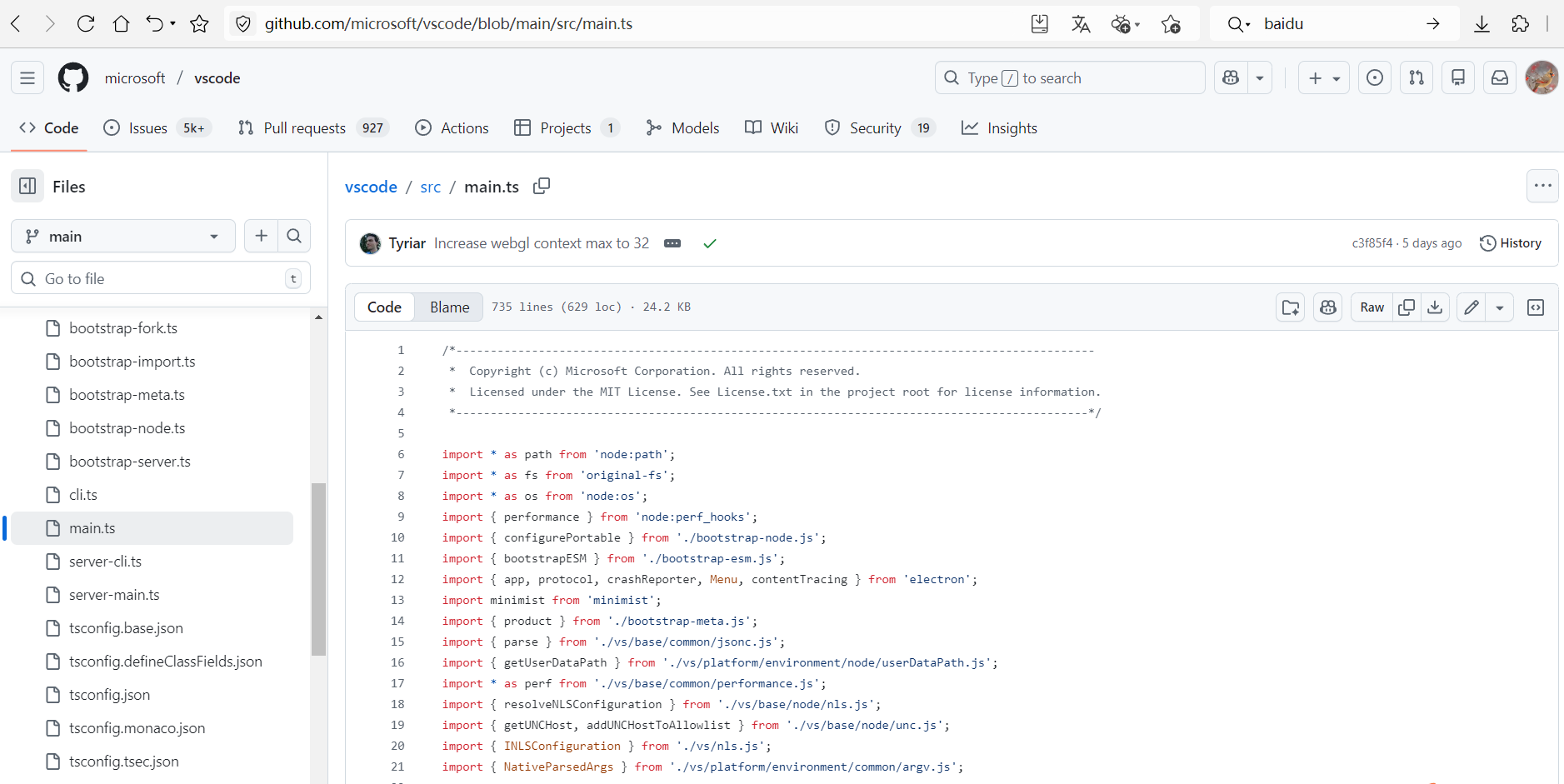Open the Projects tab
The width and height of the screenshot is (1564, 784).
coord(567,128)
